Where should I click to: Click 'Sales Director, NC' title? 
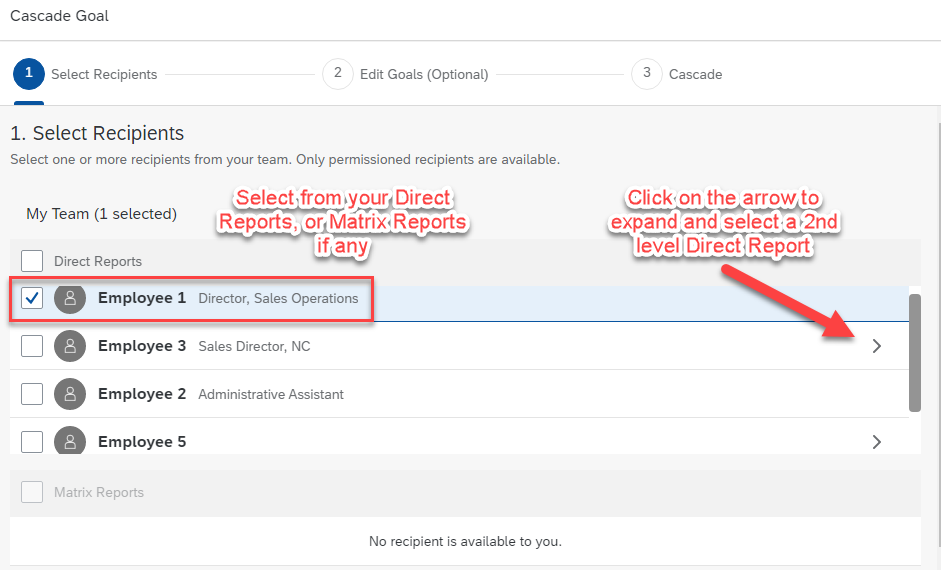[x=254, y=347]
